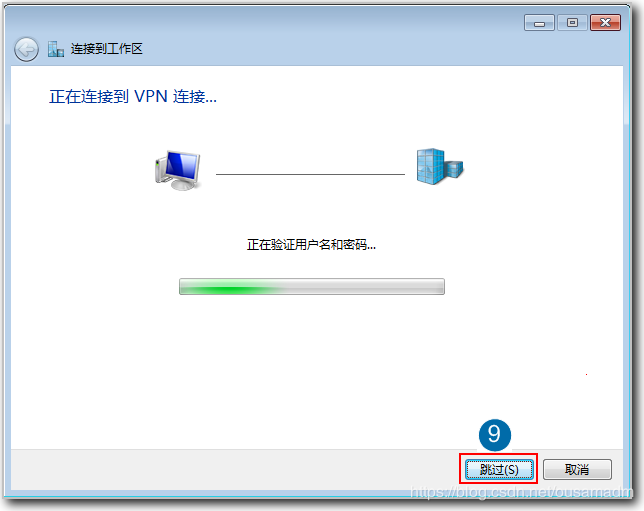This screenshot has height=511, width=644.
Task: Minimize the VPN connection window
Action: pyautogui.click(x=539, y=23)
